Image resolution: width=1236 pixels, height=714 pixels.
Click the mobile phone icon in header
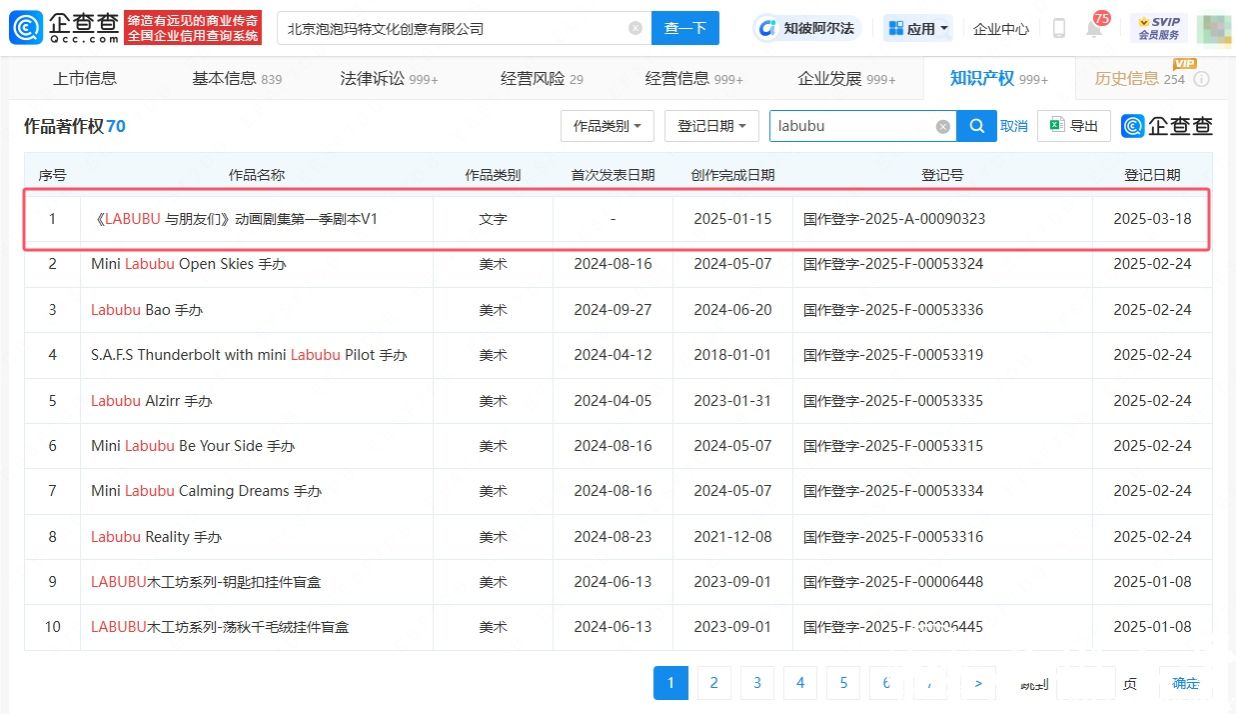1058,28
